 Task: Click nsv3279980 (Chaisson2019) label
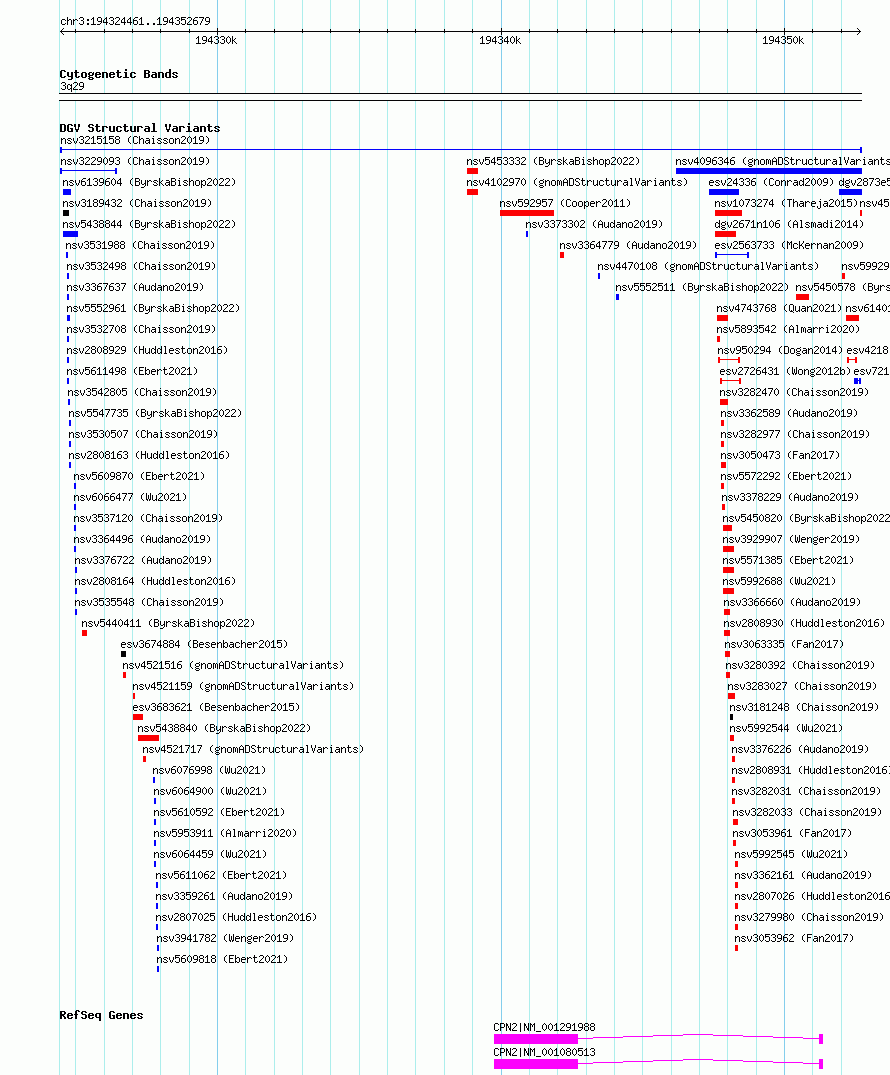809,917
